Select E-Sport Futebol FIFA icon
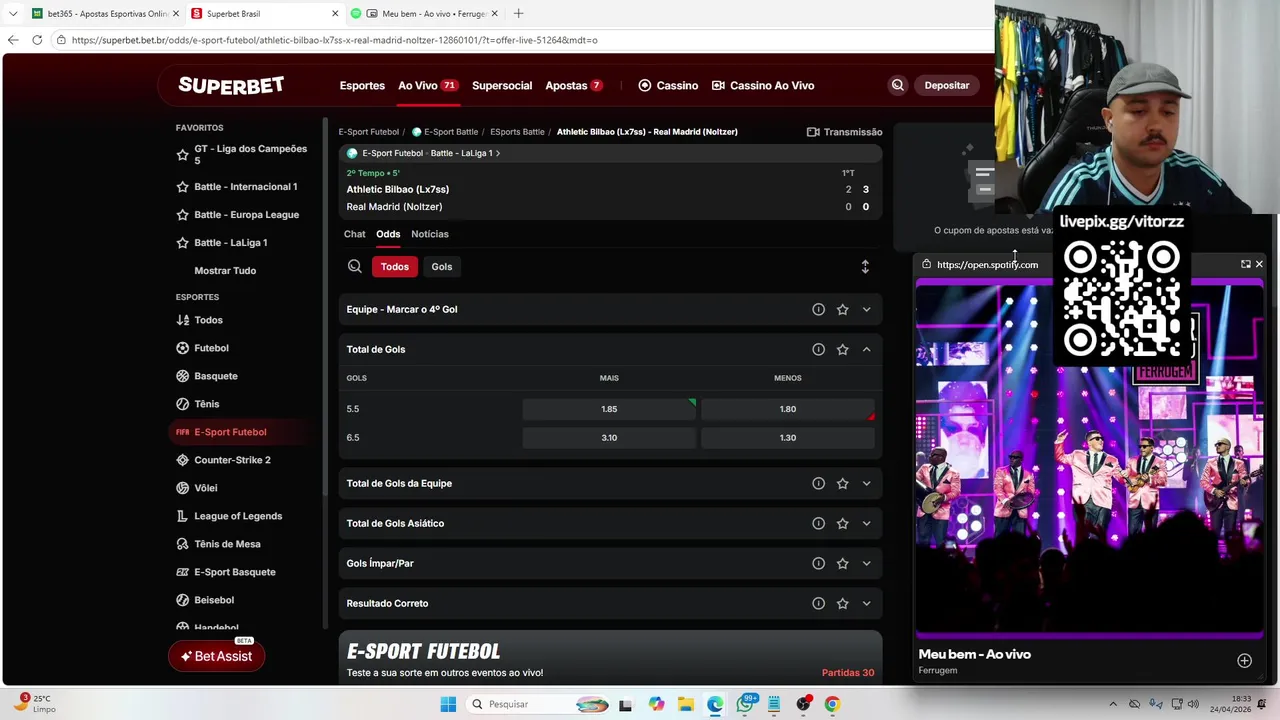The width and height of the screenshot is (1280, 720). click(182, 432)
